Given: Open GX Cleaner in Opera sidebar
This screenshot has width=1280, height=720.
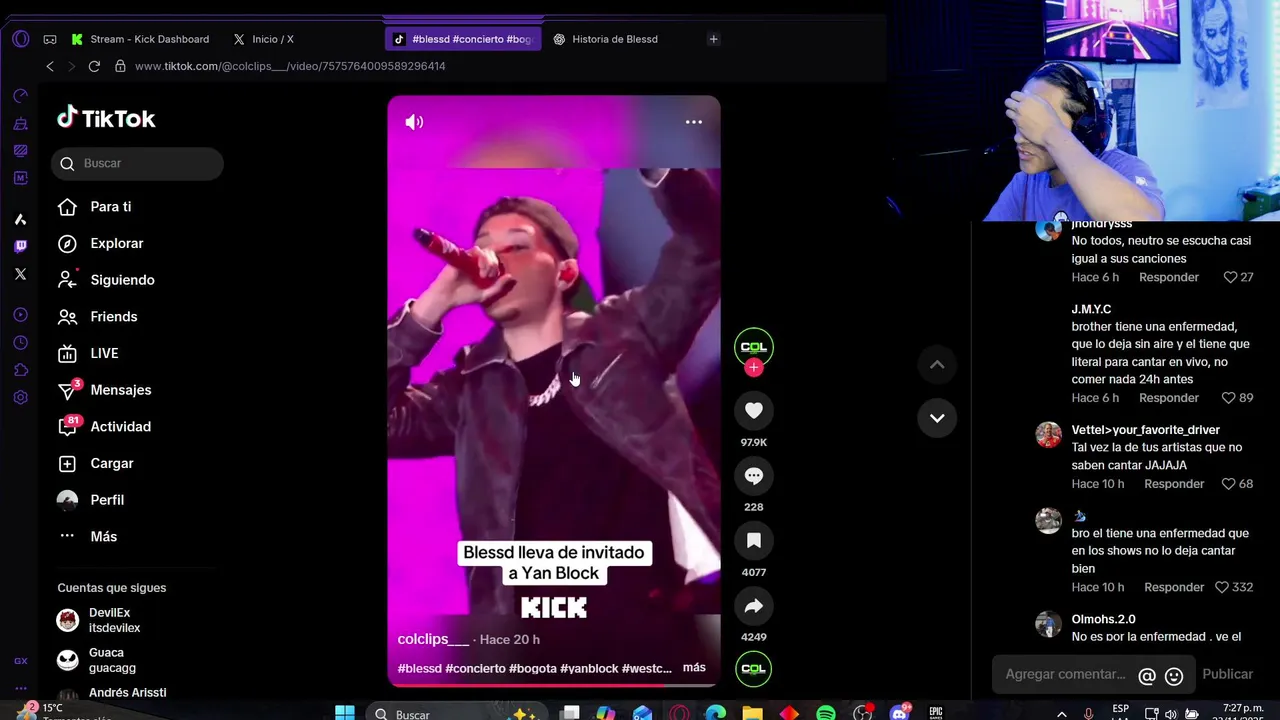Looking at the screenshot, I should point(20,124).
